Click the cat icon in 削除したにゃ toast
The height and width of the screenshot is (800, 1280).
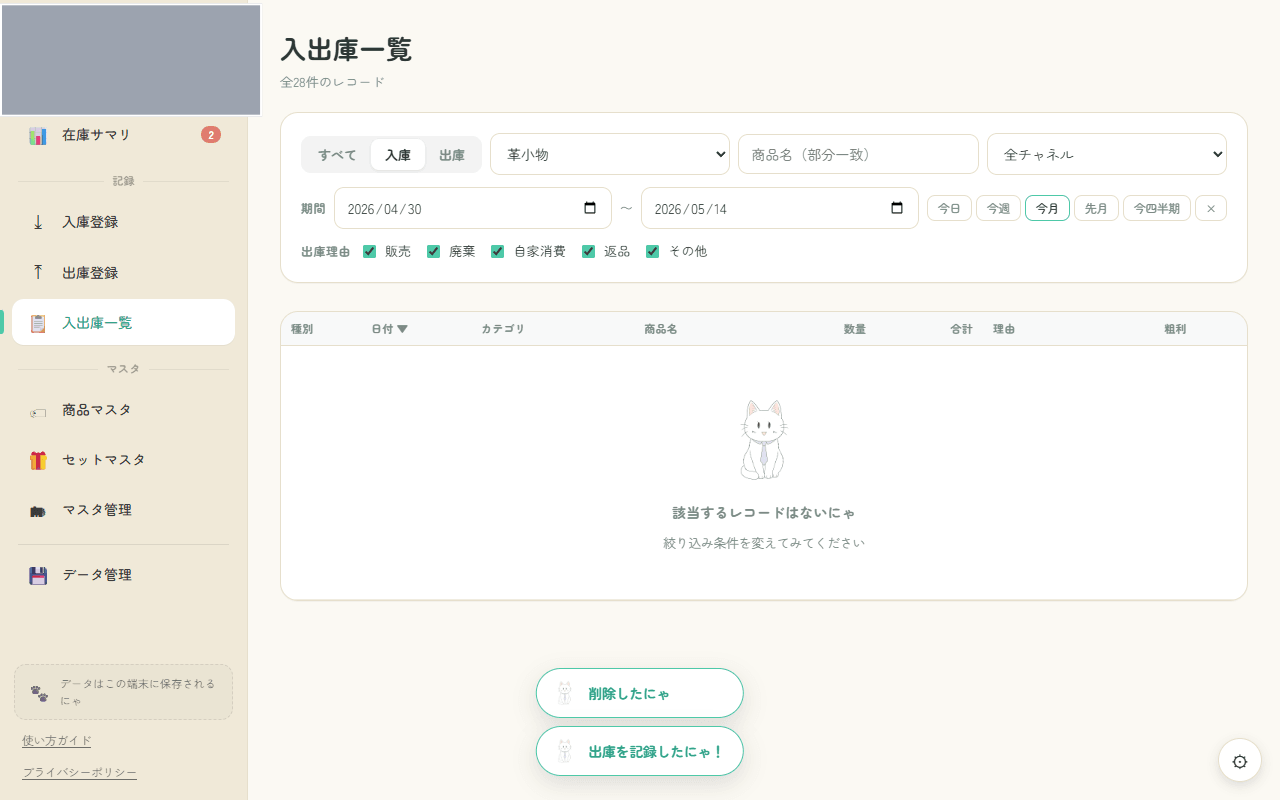point(565,693)
